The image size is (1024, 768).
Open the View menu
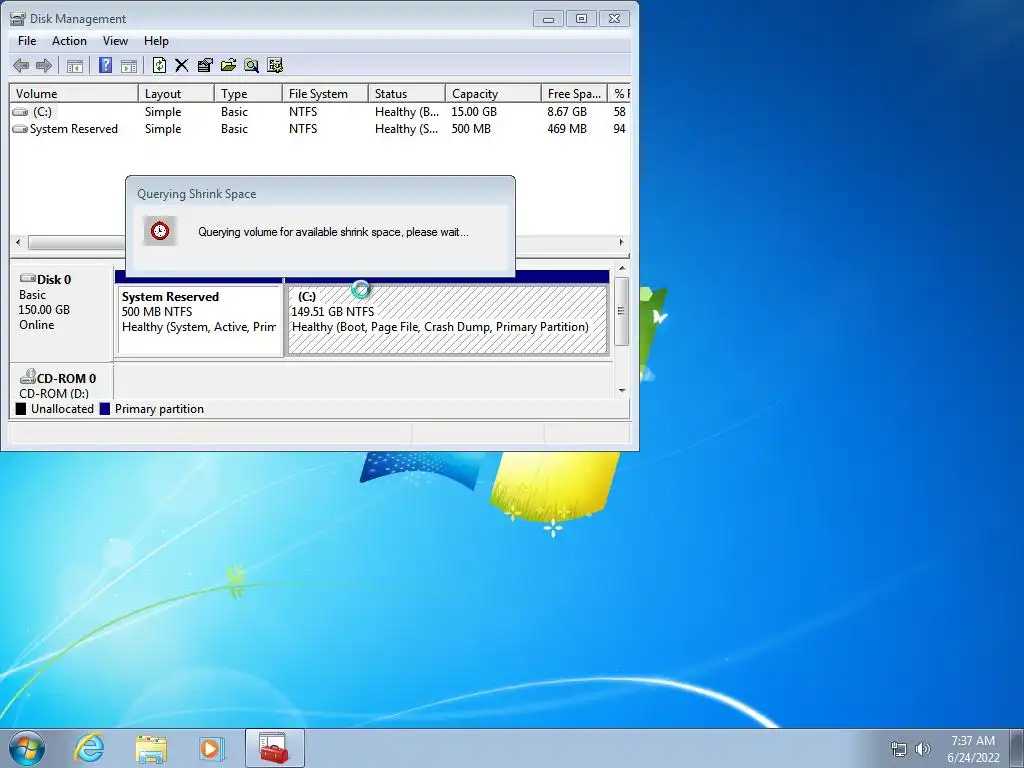(115, 40)
